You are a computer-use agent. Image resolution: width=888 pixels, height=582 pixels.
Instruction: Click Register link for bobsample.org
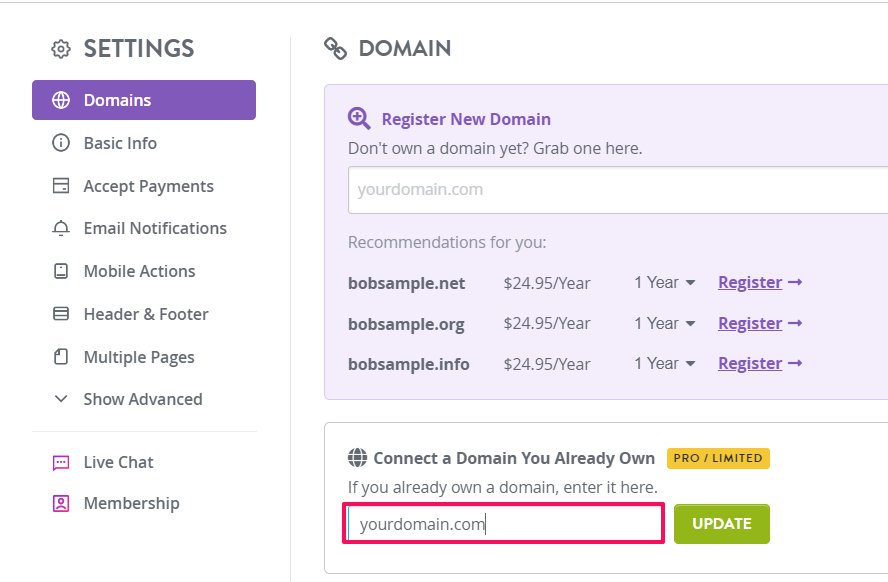click(x=750, y=323)
